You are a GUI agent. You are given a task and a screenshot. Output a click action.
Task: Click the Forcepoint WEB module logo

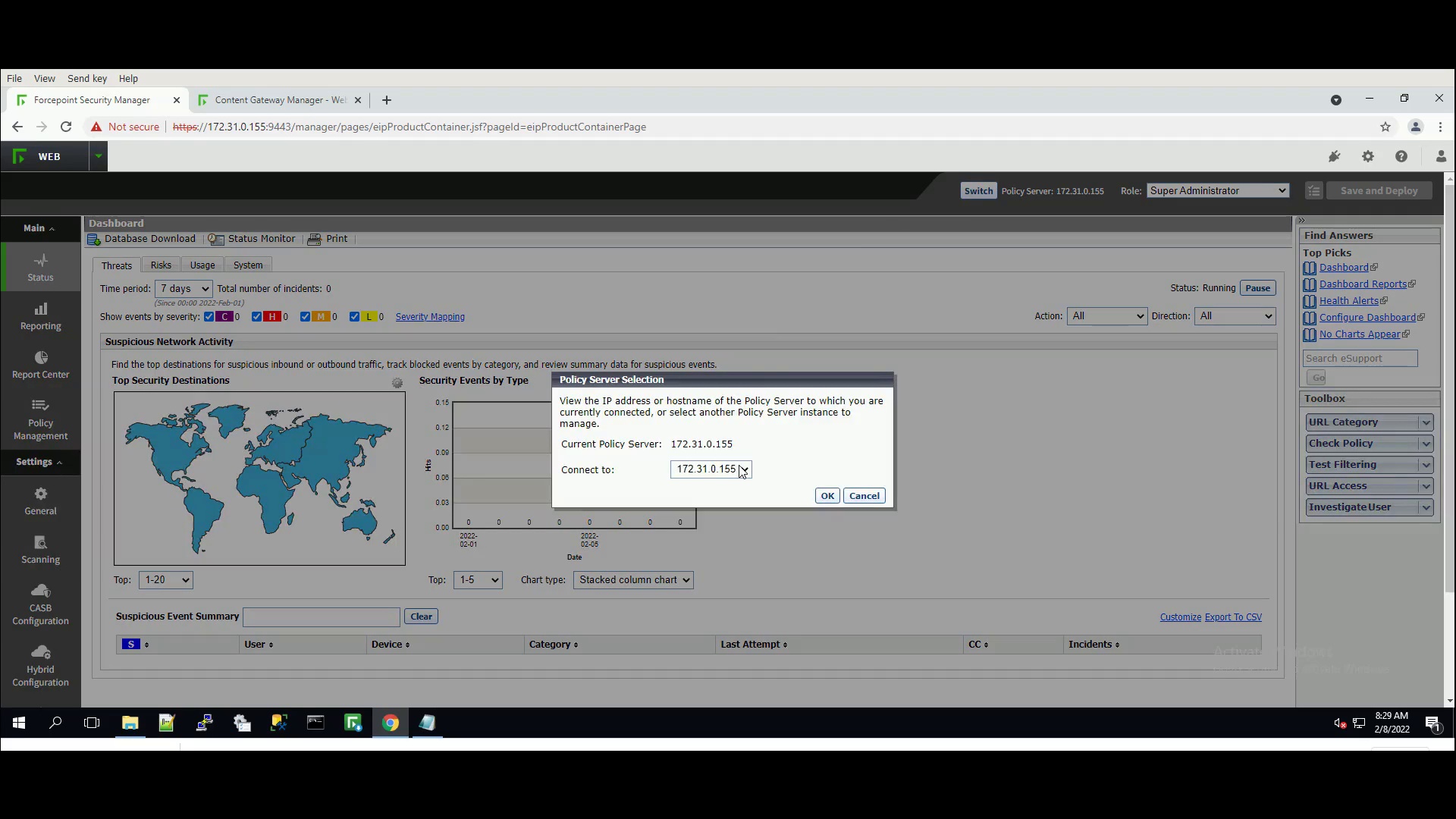pyautogui.click(x=45, y=156)
